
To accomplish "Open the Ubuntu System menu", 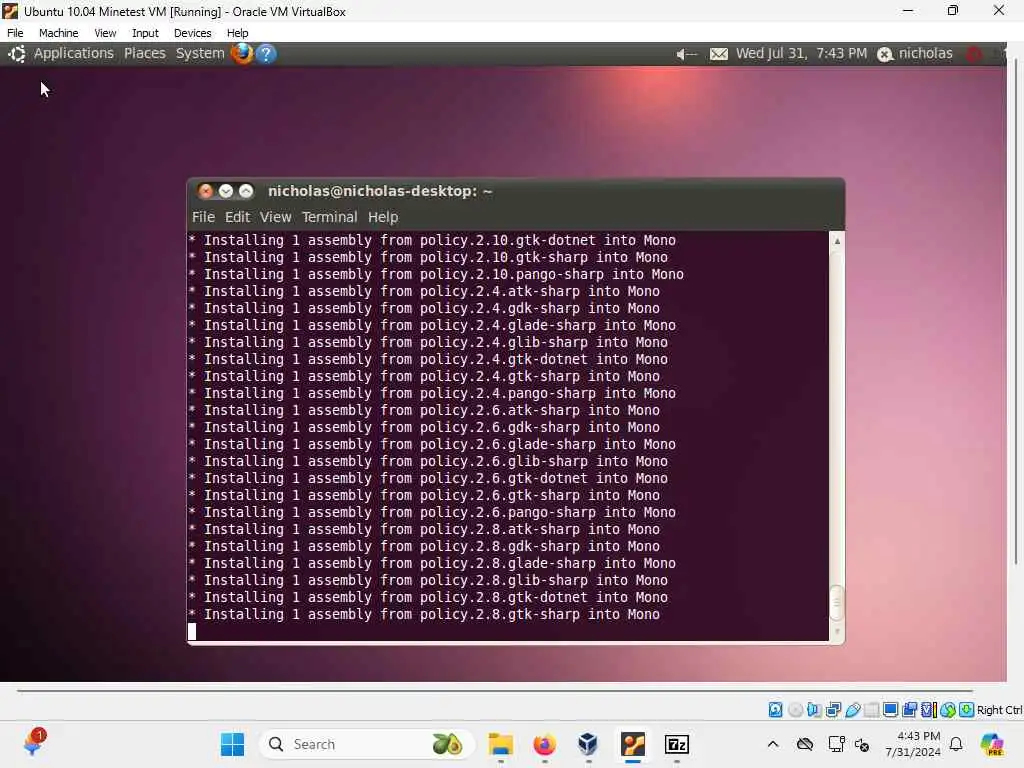I will pyautogui.click(x=200, y=54).
